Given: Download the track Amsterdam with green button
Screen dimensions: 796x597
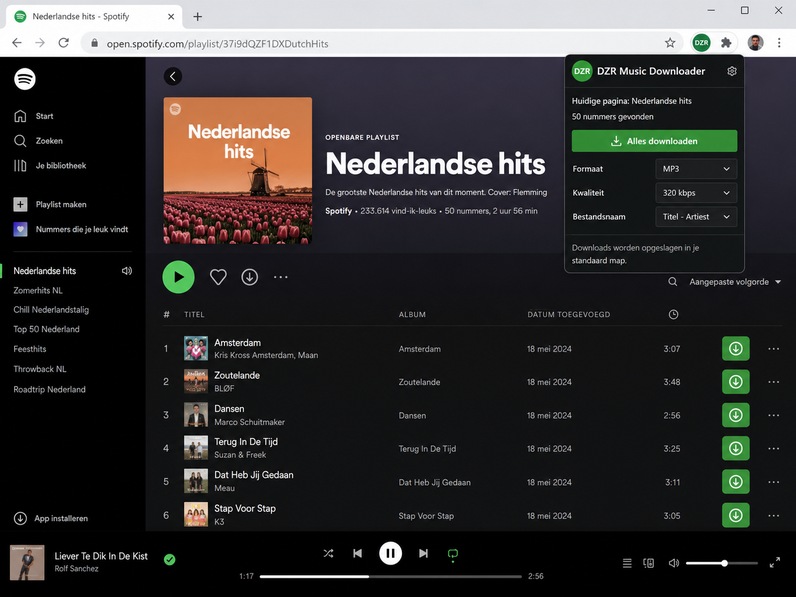Looking at the screenshot, I should [736, 349].
